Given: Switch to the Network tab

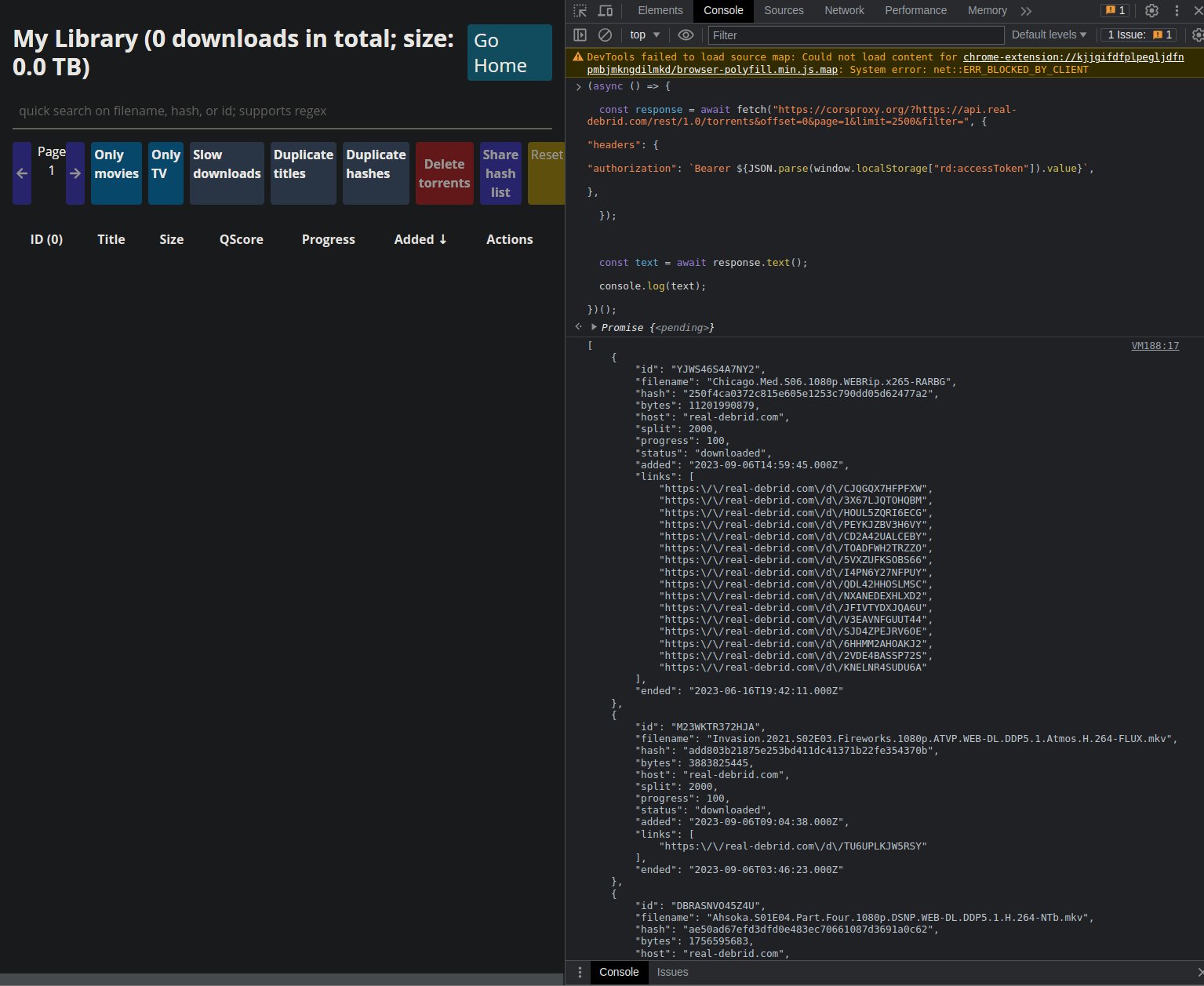Looking at the screenshot, I should click(843, 10).
